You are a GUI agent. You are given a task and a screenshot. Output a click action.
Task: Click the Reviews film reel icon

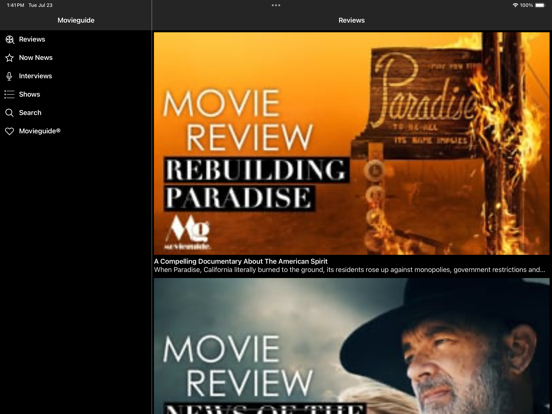coord(10,39)
